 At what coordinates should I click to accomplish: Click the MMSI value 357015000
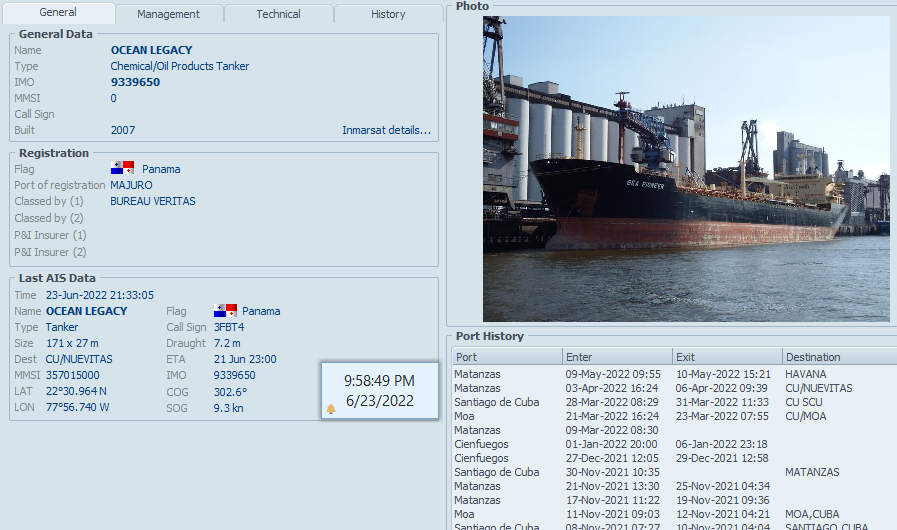(73, 375)
